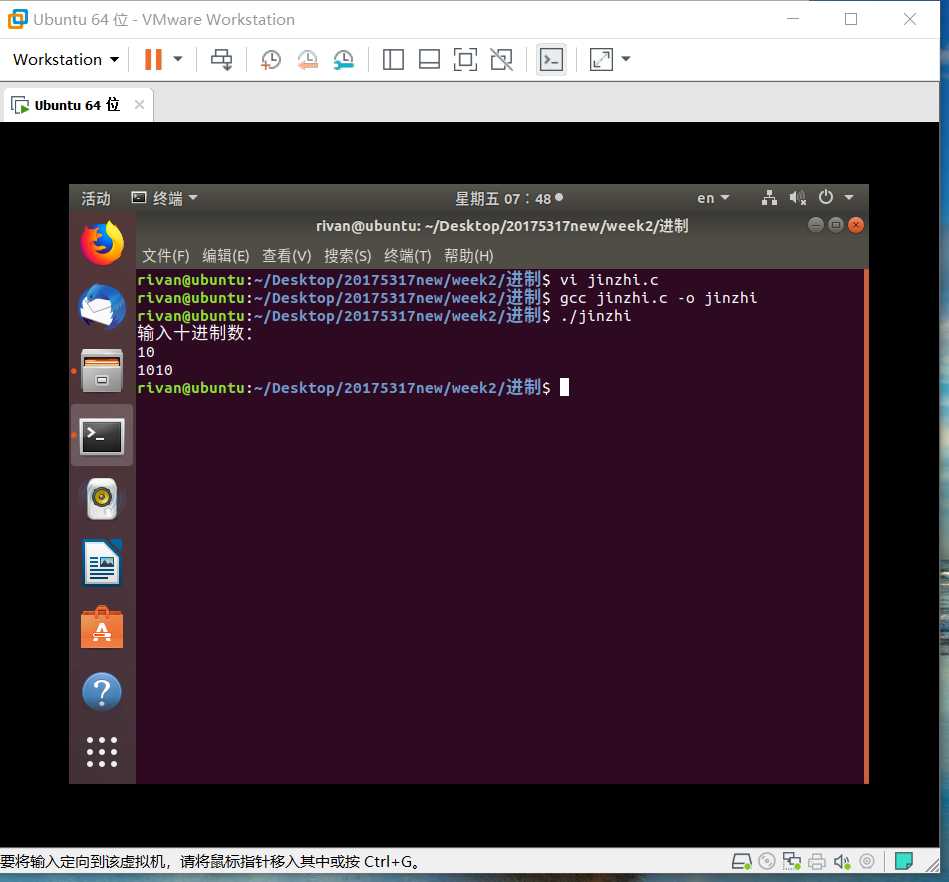
Task: Launch Firefox from the dock
Action: (x=102, y=243)
